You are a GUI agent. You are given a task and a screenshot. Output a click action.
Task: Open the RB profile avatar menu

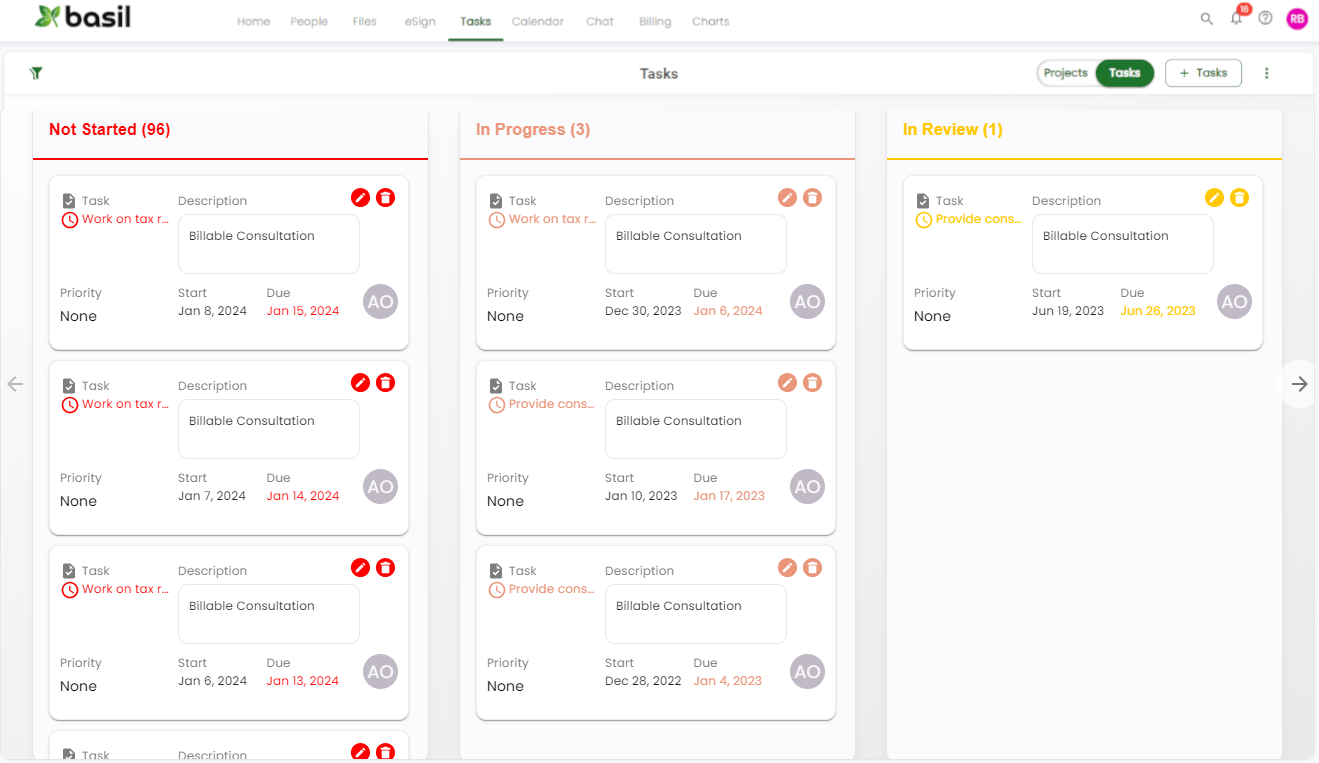(x=1297, y=18)
